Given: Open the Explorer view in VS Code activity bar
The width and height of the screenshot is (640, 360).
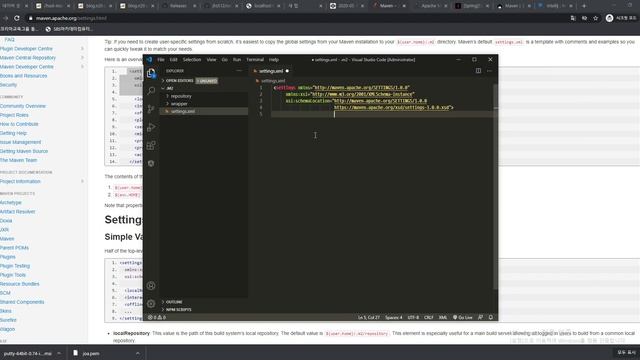Looking at the screenshot, I should tap(151, 73).
